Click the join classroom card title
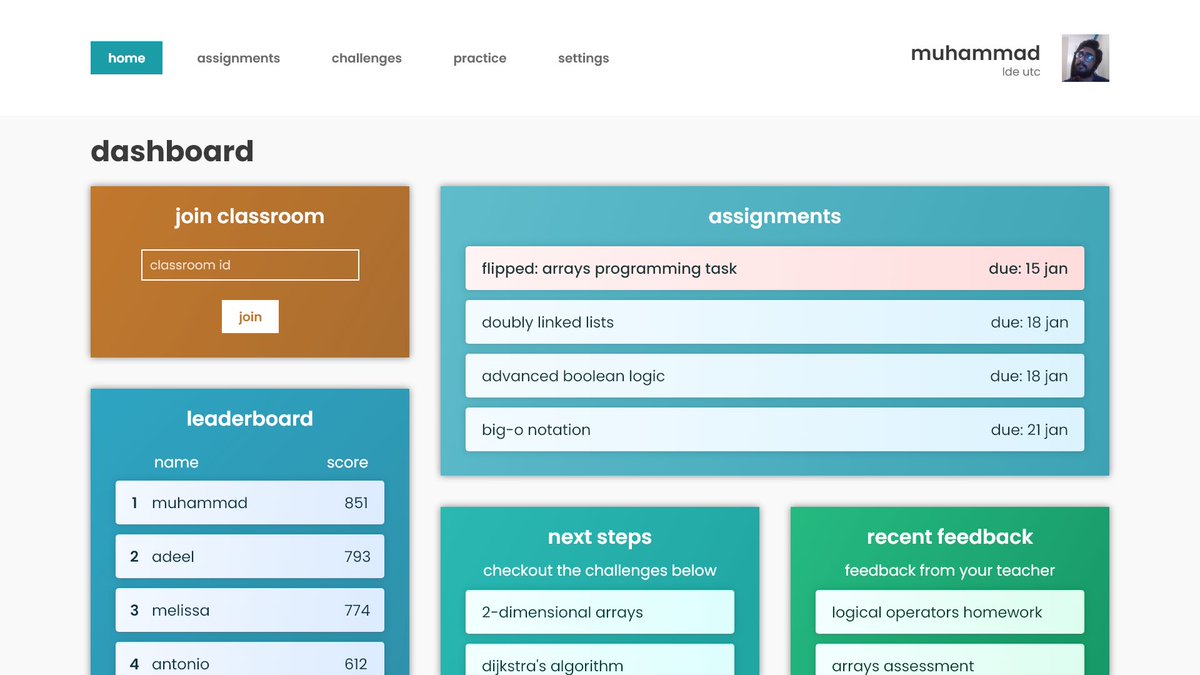 [250, 216]
